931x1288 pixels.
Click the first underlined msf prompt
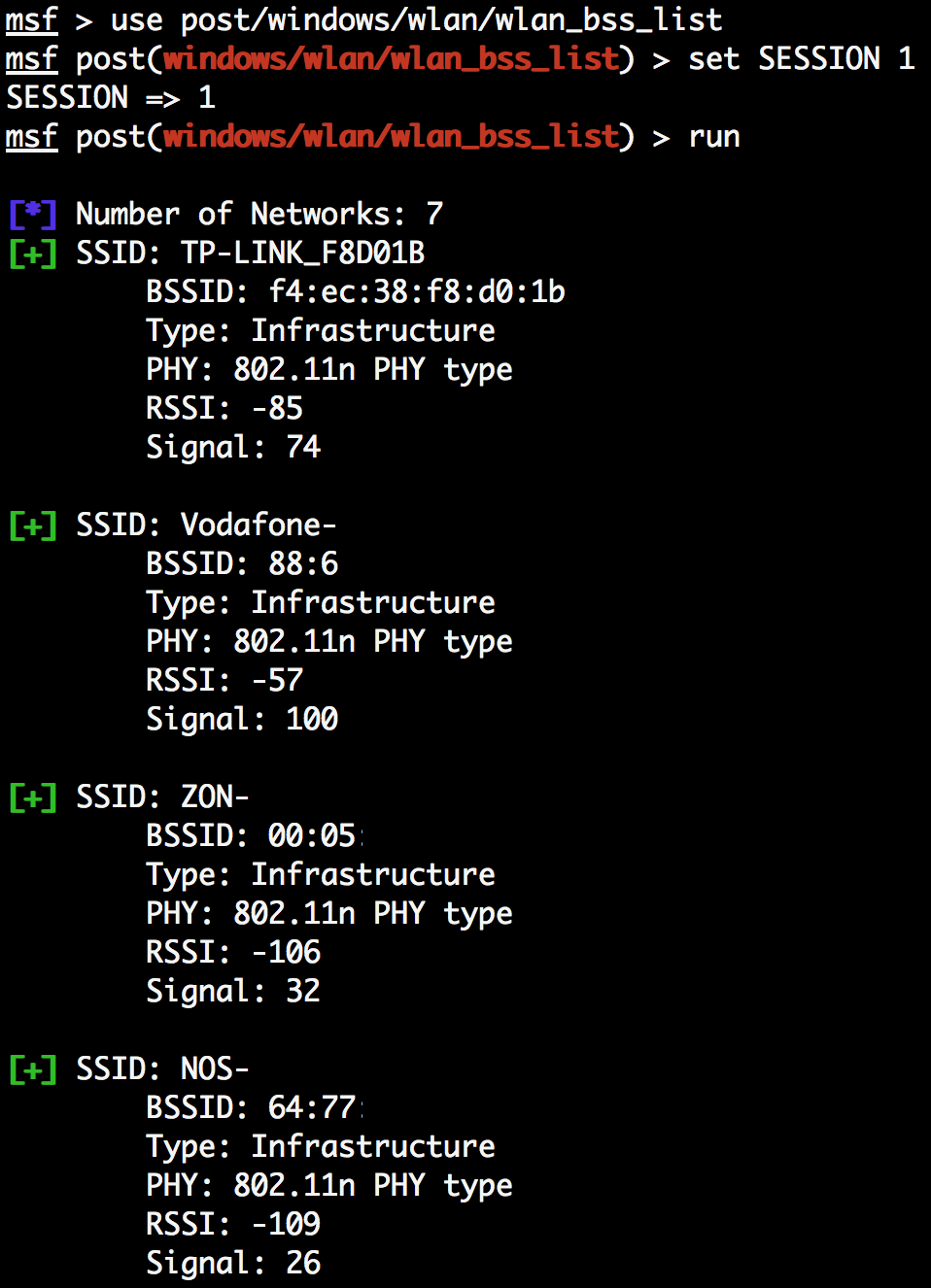coord(32,20)
